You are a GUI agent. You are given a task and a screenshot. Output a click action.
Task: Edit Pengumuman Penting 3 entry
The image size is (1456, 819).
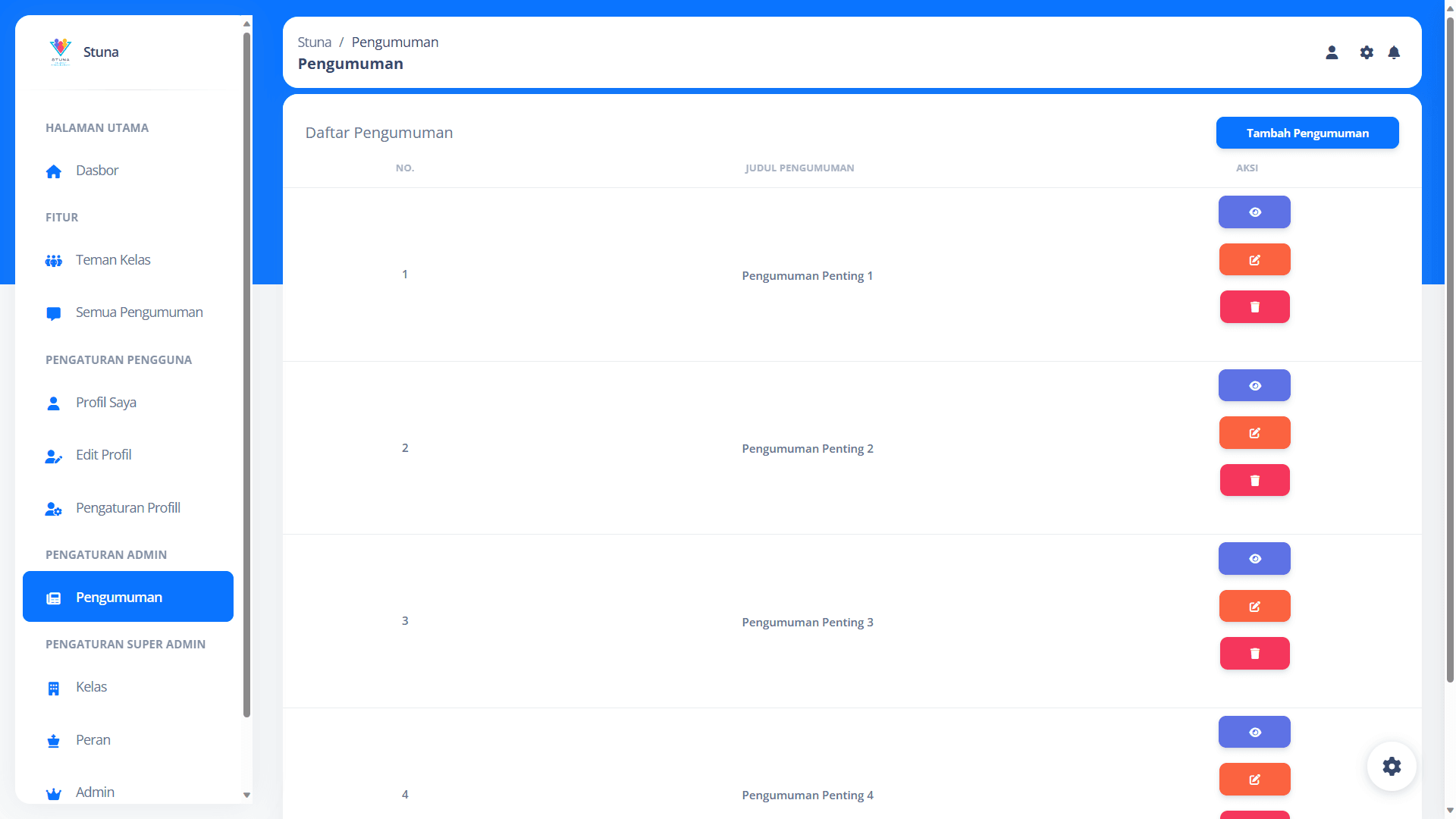[1254, 606]
